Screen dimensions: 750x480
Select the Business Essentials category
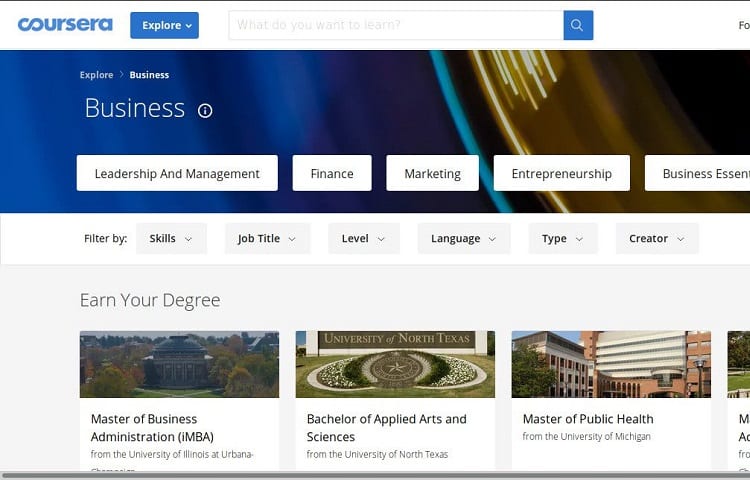697,173
